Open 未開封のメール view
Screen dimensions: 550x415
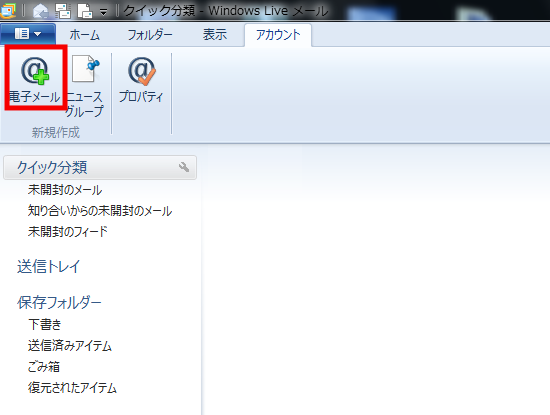pos(65,190)
